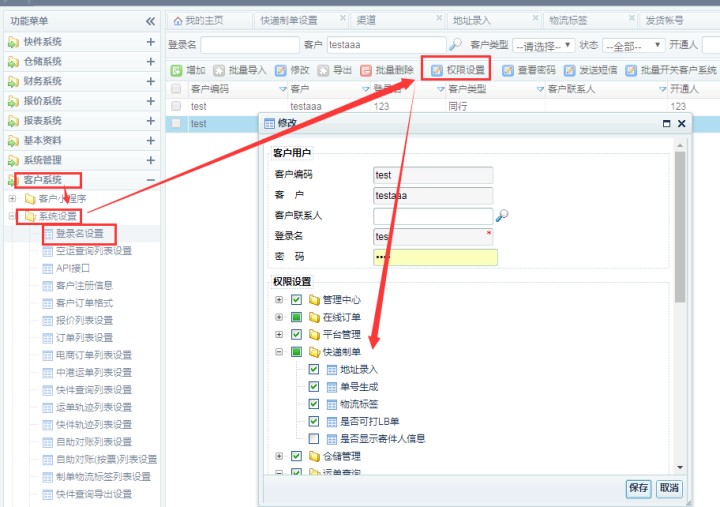
Task: Collapse the 快递制单 tree node
Action: point(279,352)
